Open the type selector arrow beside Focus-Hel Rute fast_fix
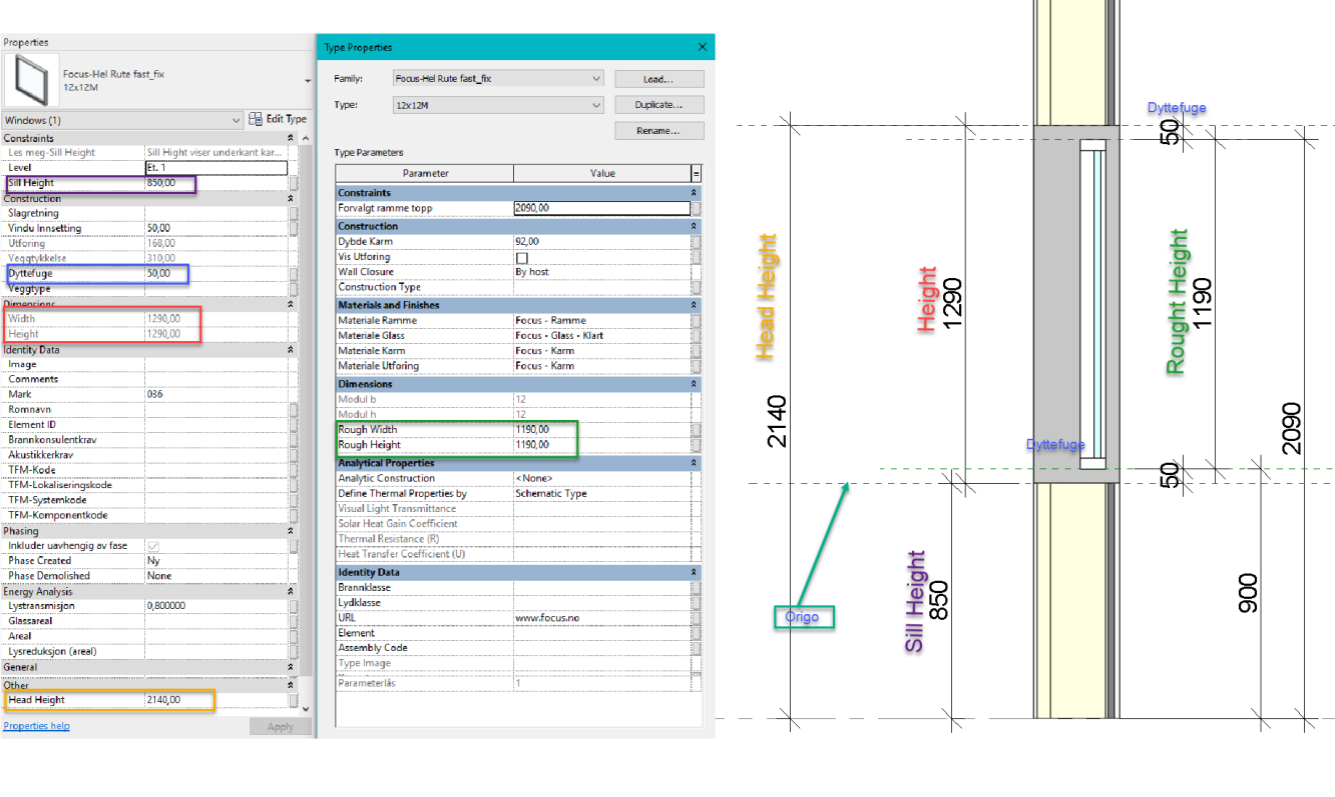Image resolution: width=1335 pixels, height=797 pixels. coord(307,80)
